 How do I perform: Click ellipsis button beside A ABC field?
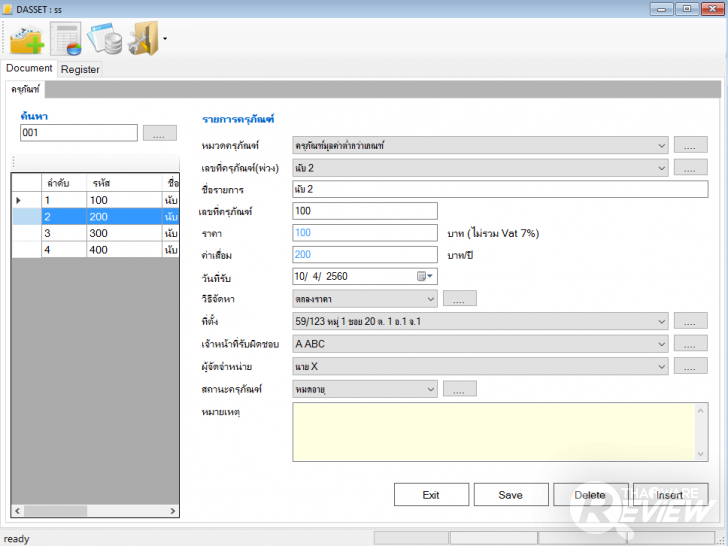click(x=690, y=344)
